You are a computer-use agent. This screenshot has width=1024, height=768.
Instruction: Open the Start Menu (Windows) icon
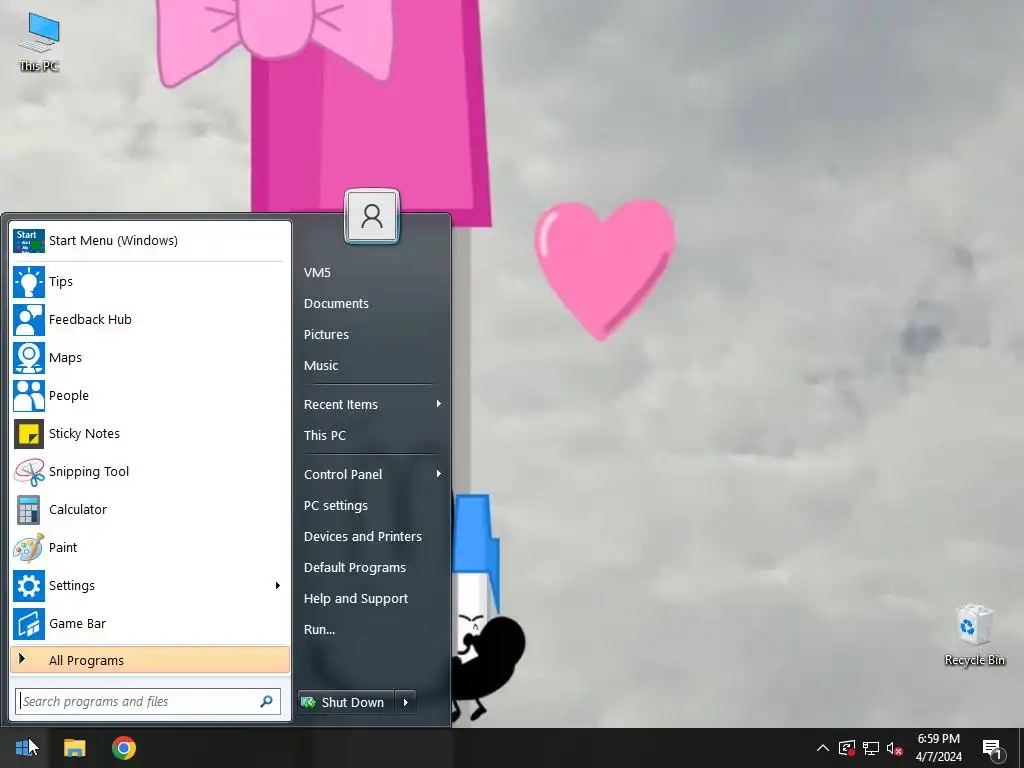[x=29, y=240]
